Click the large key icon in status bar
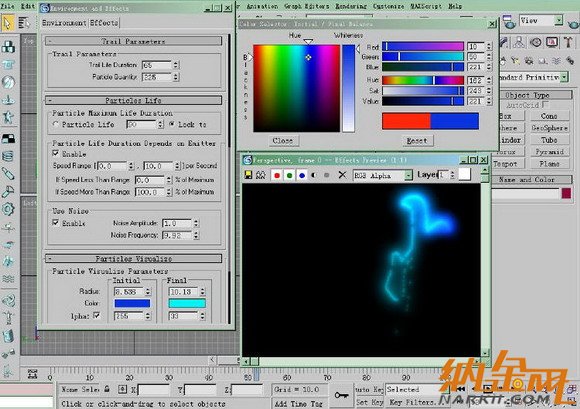580x409 pixels. pyautogui.click(x=341, y=396)
